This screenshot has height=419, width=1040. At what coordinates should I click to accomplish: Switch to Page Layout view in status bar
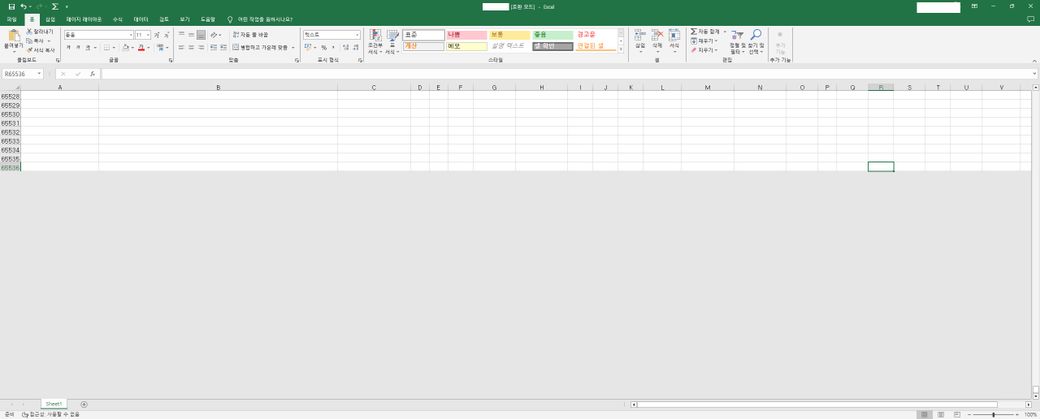tap(940, 414)
